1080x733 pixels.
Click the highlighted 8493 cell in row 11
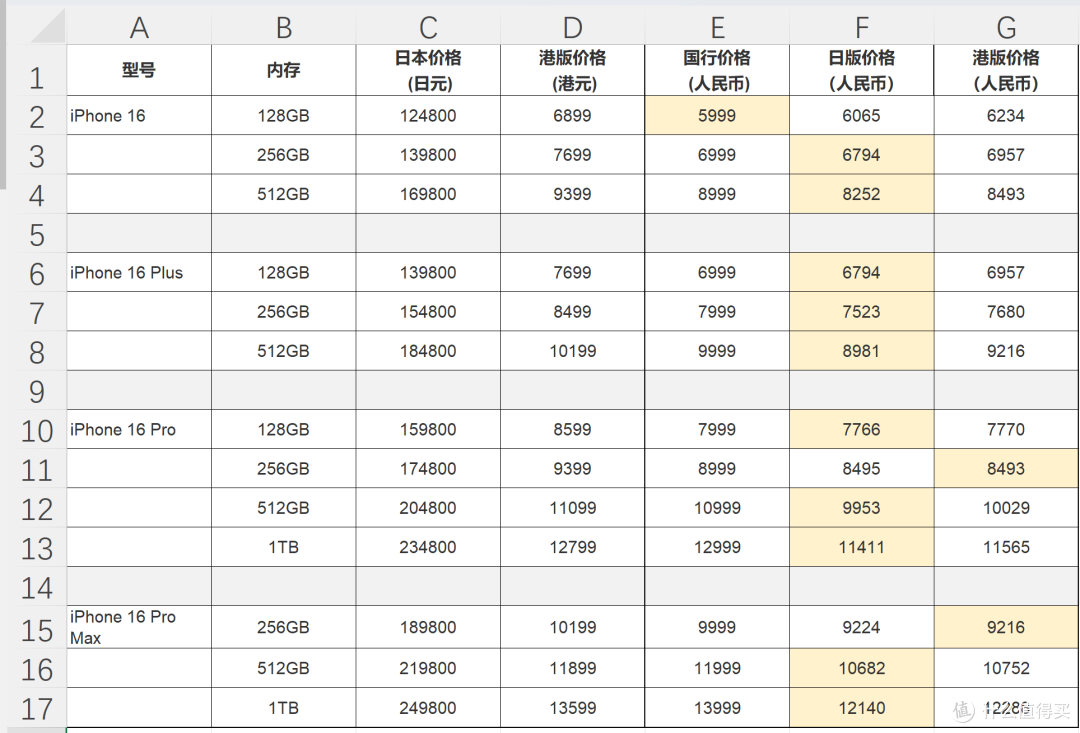[x=1006, y=469]
